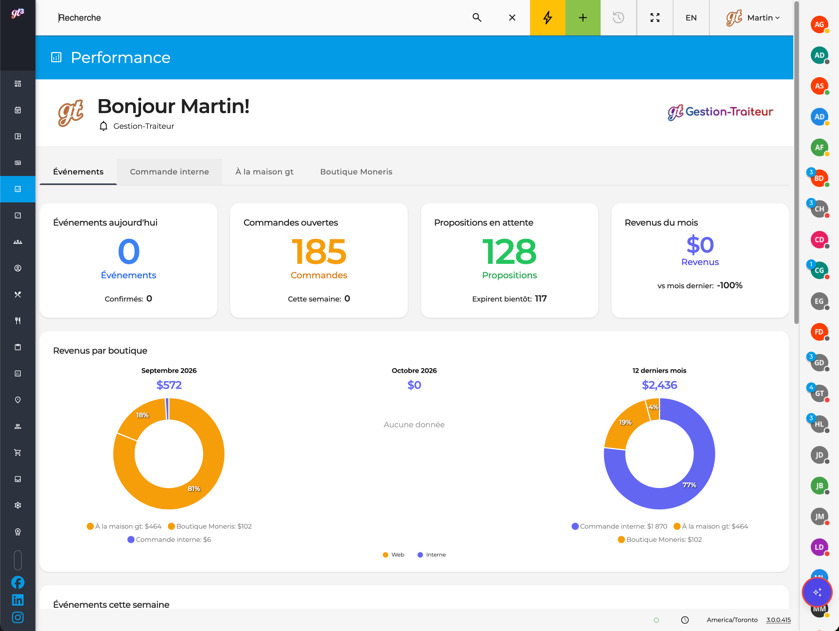The image size is (839, 631).
Task: Open the history clock icon in top bar
Action: click(618, 18)
